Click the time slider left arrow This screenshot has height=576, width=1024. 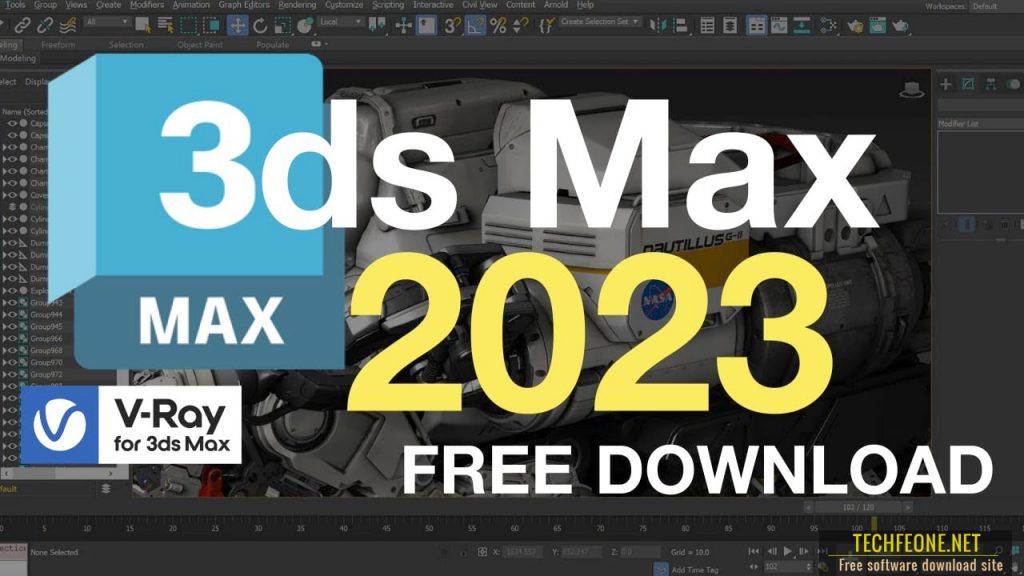tap(808, 507)
